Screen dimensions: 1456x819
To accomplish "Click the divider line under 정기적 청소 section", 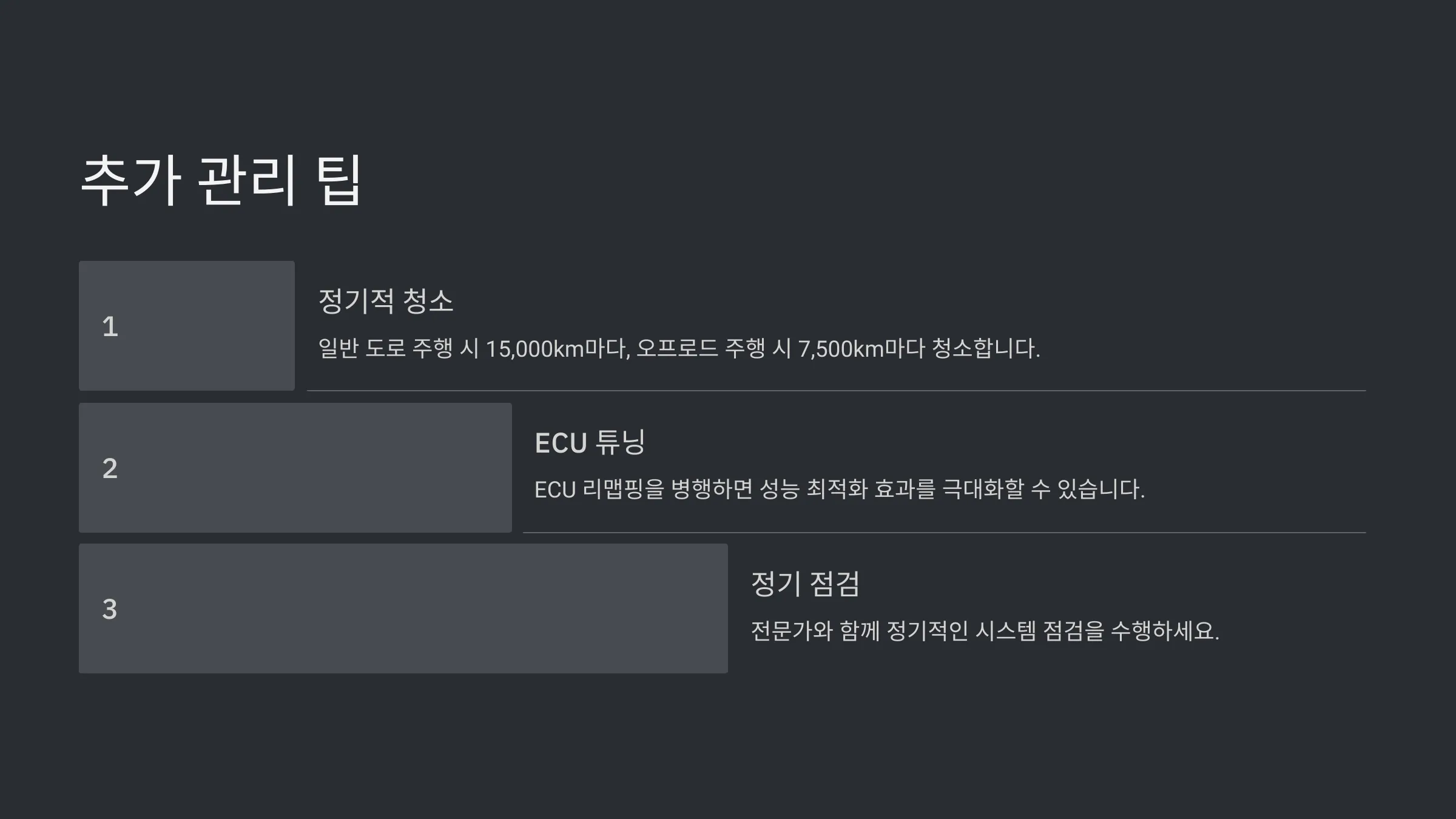I will [x=837, y=391].
